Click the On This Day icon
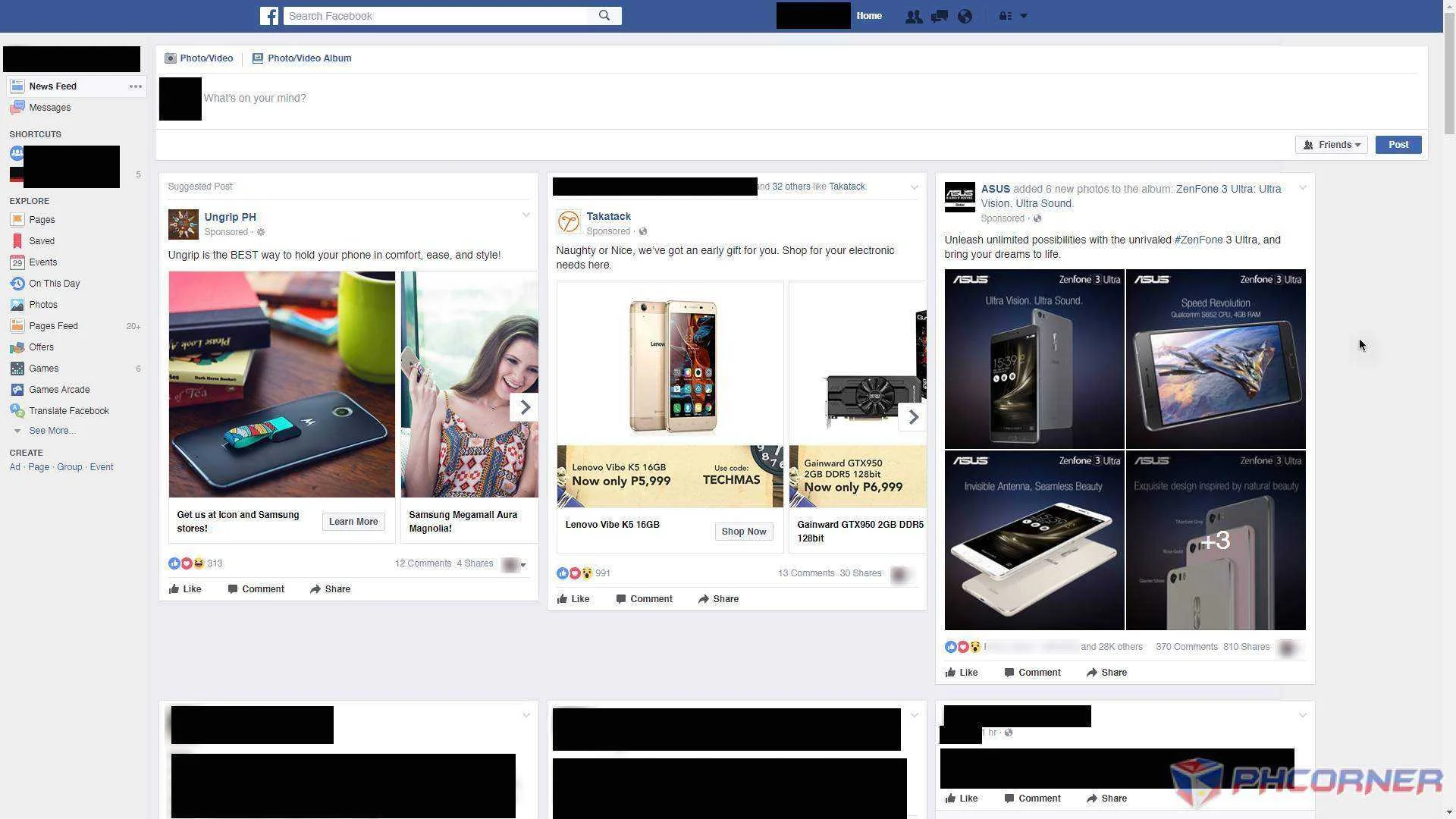This screenshot has width=1456, height=819. (x=17, y=284)
